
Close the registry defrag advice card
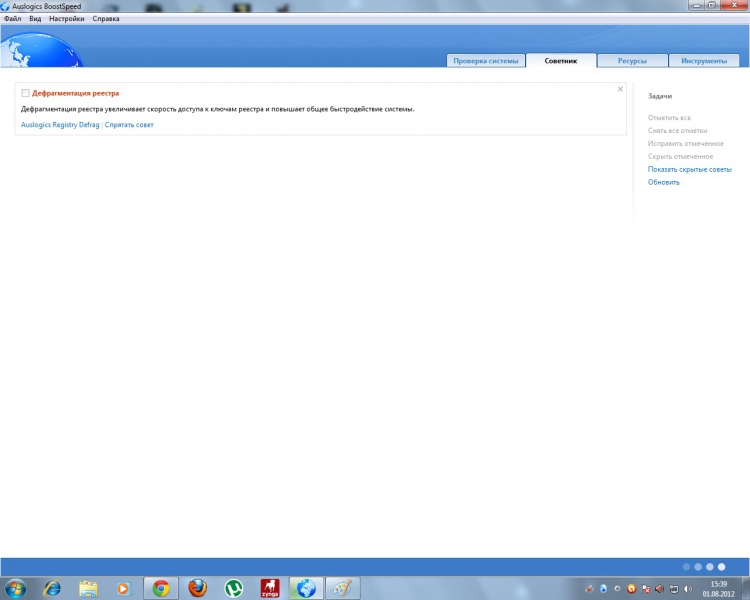point(620,89)
